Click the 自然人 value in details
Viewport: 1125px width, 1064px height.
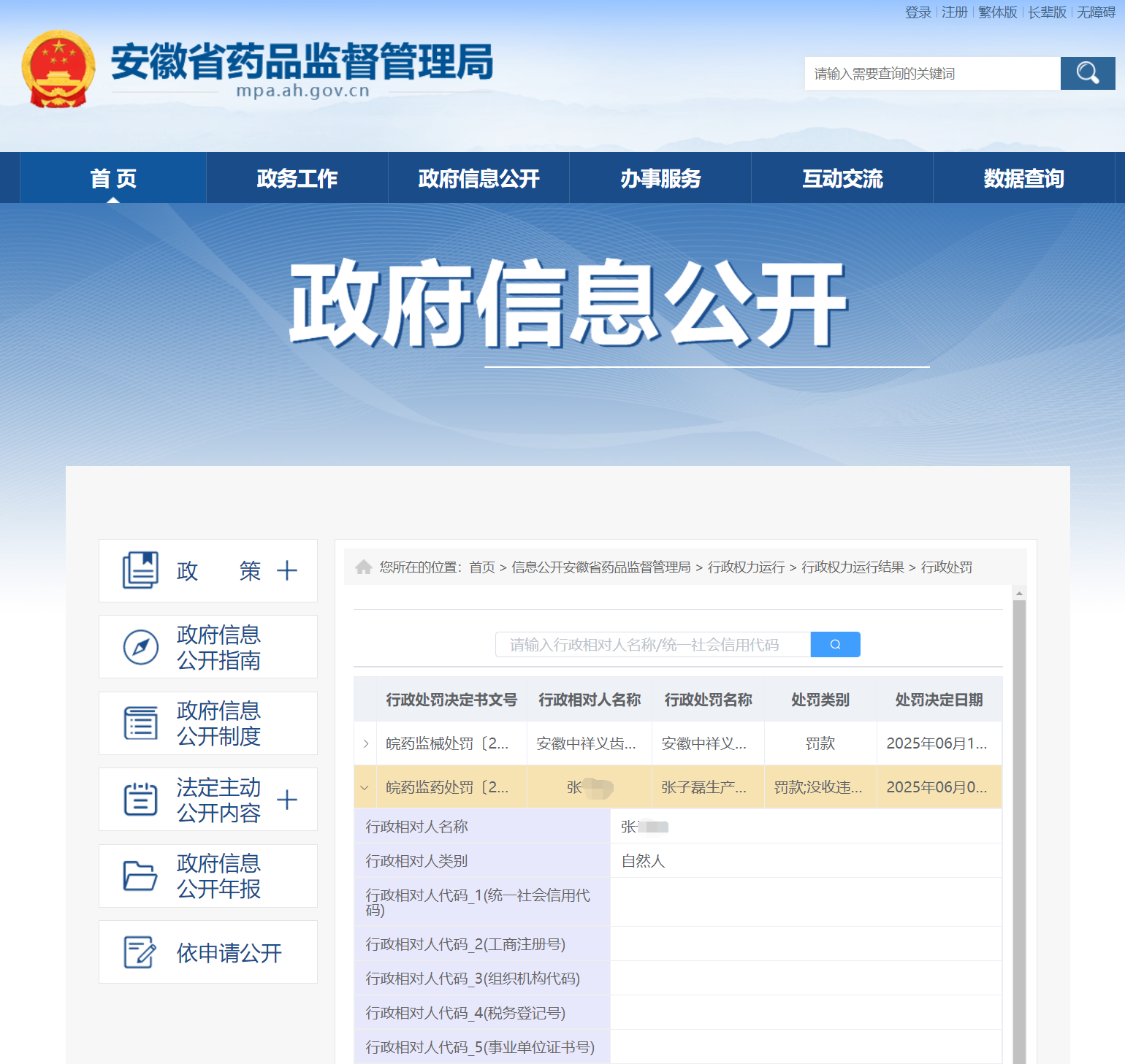tap(643, 861)
